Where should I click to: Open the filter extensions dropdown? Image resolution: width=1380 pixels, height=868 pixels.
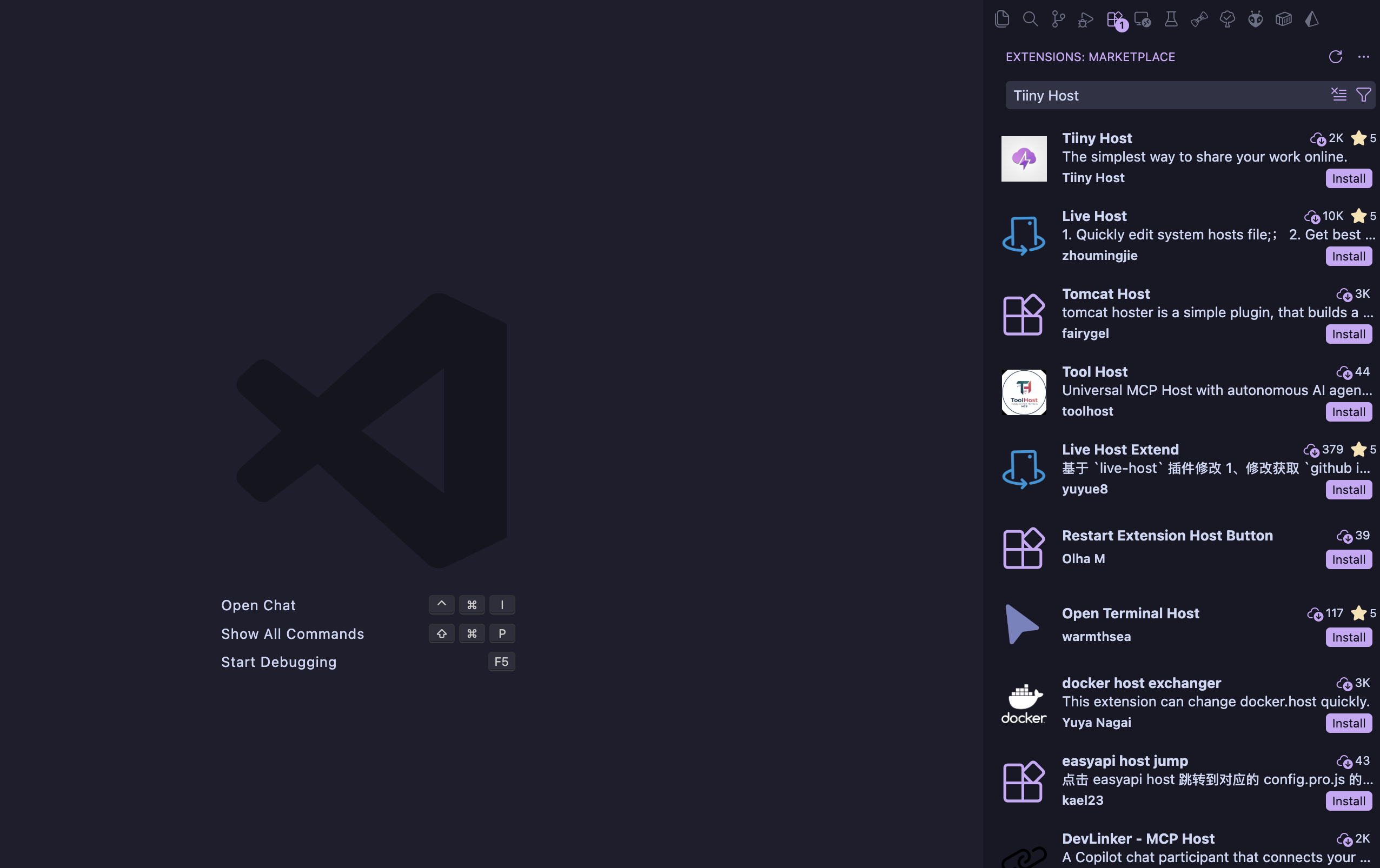click(x=1363, y=95)
